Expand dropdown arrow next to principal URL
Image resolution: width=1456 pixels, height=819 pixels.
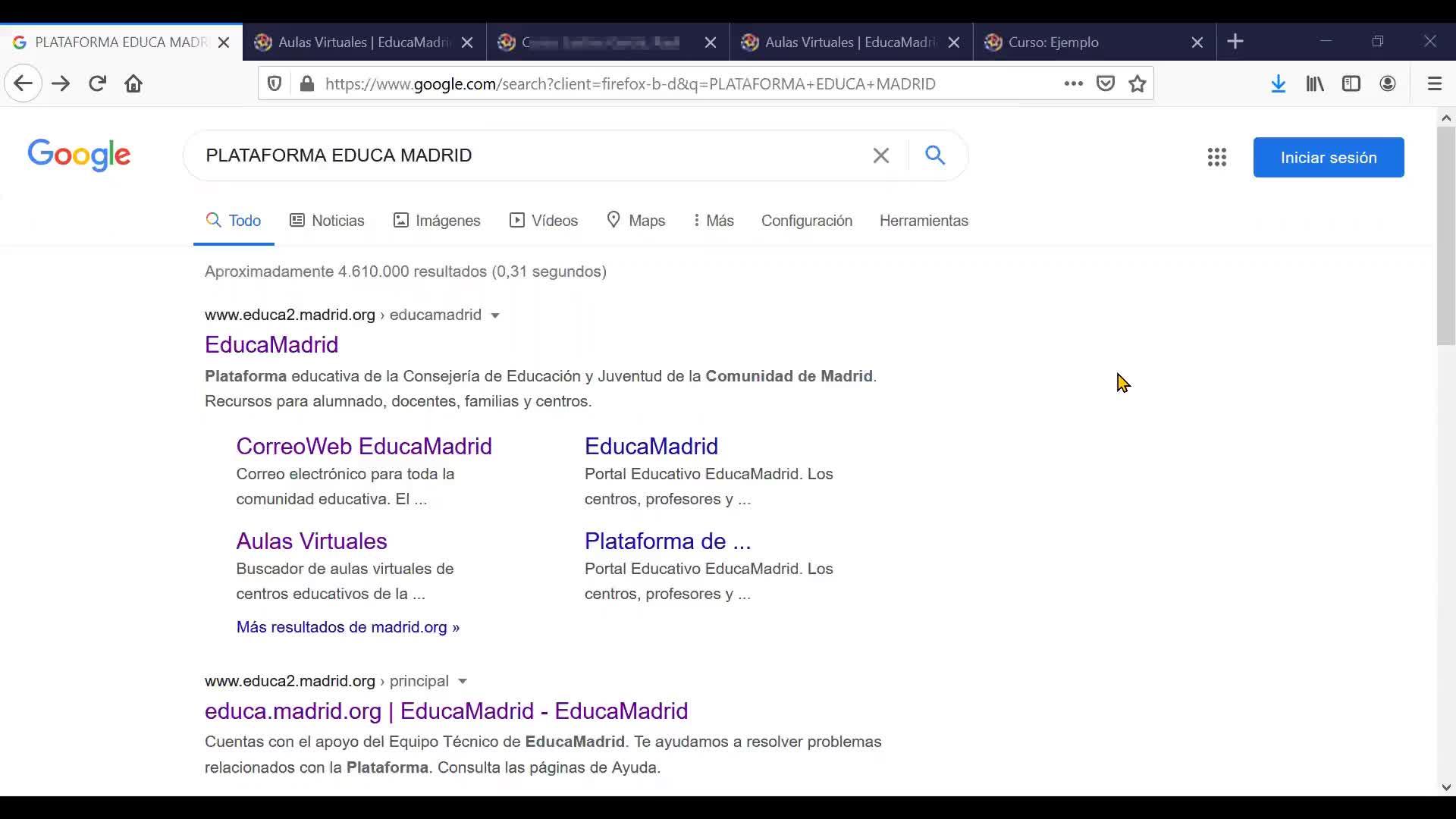pos(463,682)
